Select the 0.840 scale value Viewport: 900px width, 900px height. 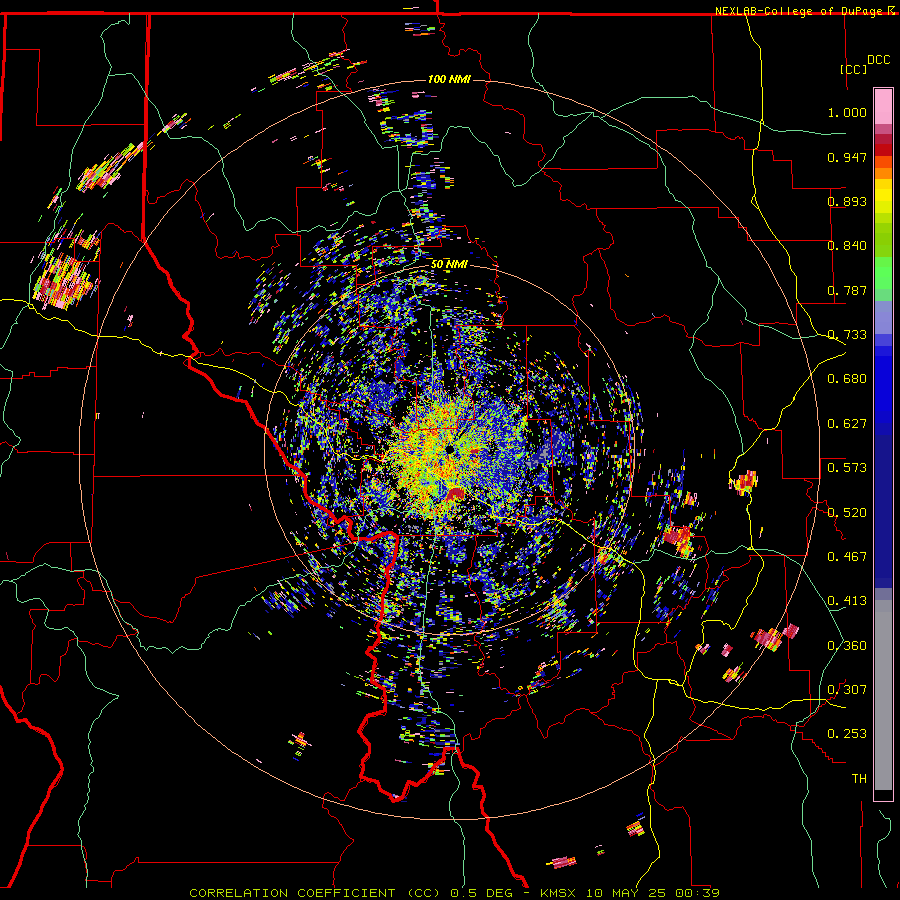coord(847,246)
